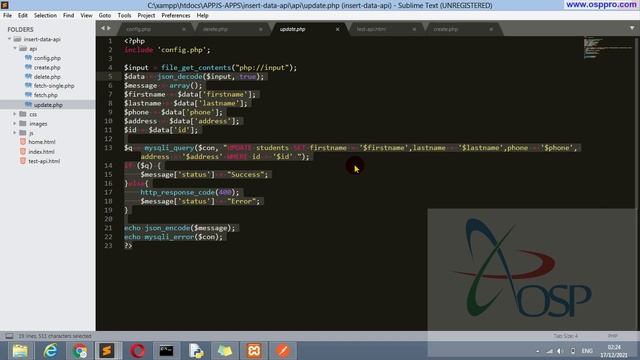This screenshot has width=640, height=360.
Task: Change the Tab Size setting
Action: 566,336
